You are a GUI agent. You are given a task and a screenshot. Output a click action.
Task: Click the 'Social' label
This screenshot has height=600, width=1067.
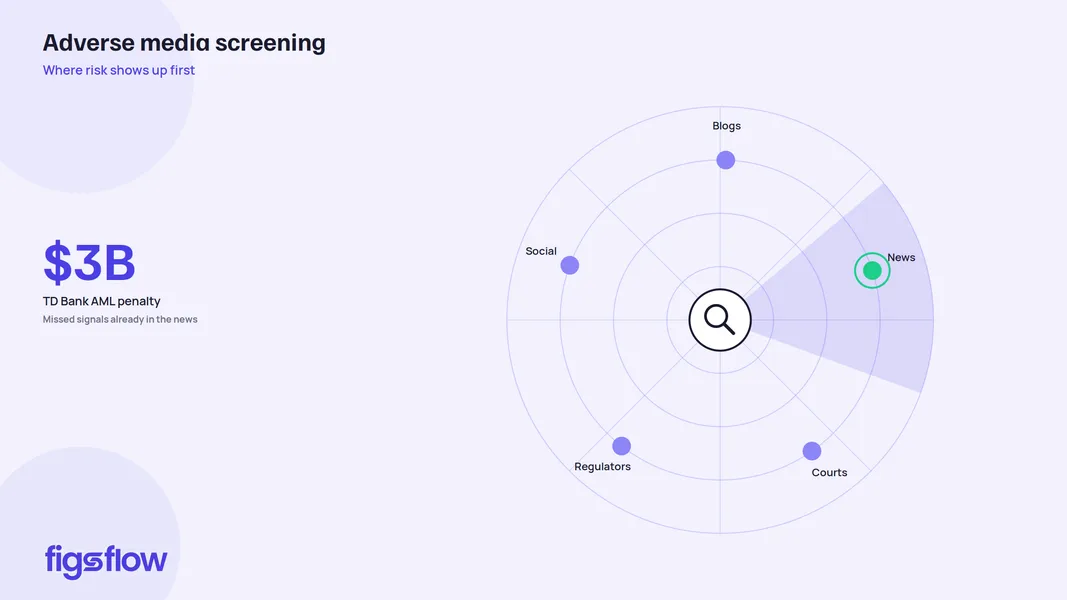[x=541, y=251]
